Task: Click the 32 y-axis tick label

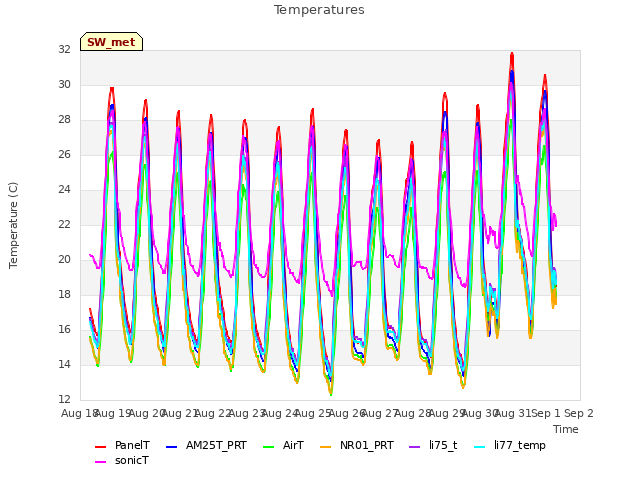Action: 64,49
